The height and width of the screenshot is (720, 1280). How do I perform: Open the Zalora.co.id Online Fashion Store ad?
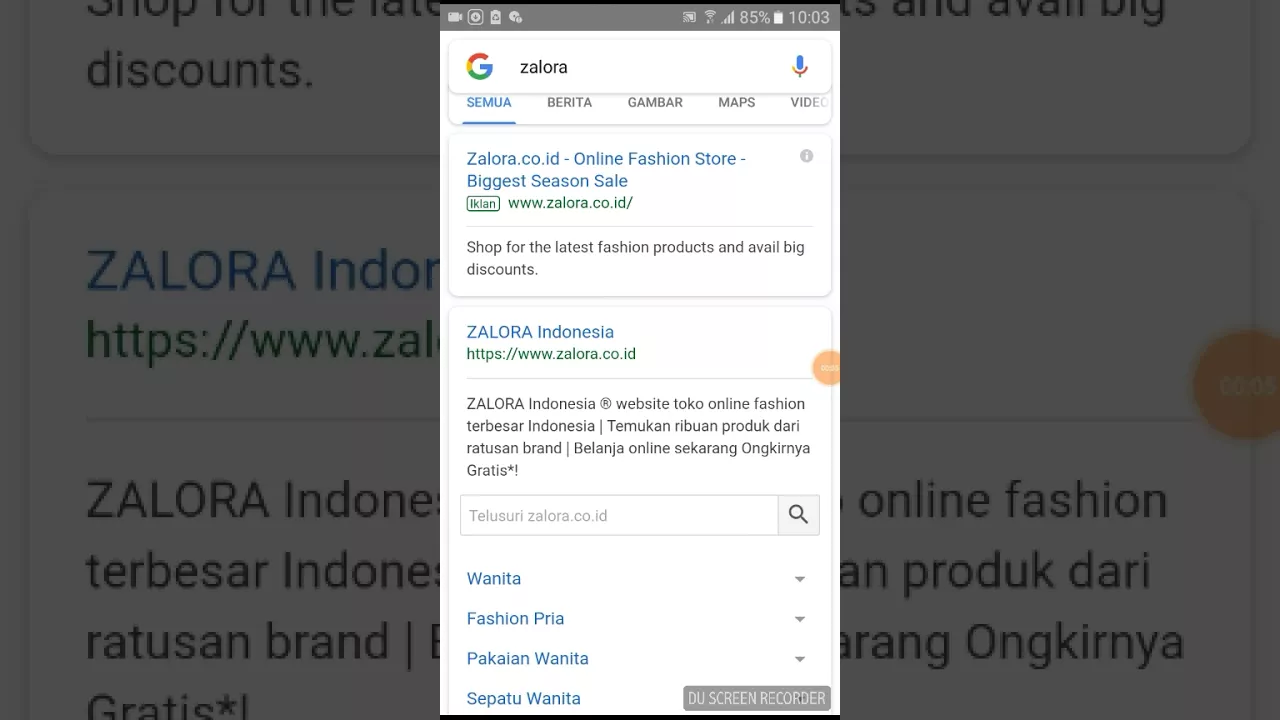606,169
